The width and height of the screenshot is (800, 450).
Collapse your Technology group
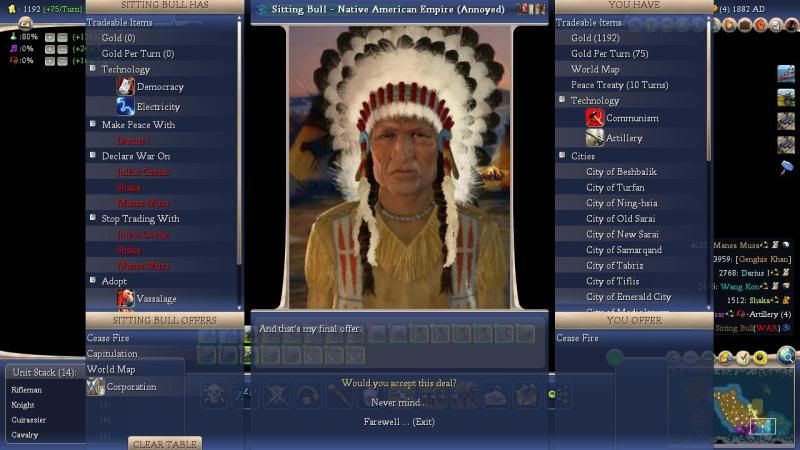tap(562, 99)
